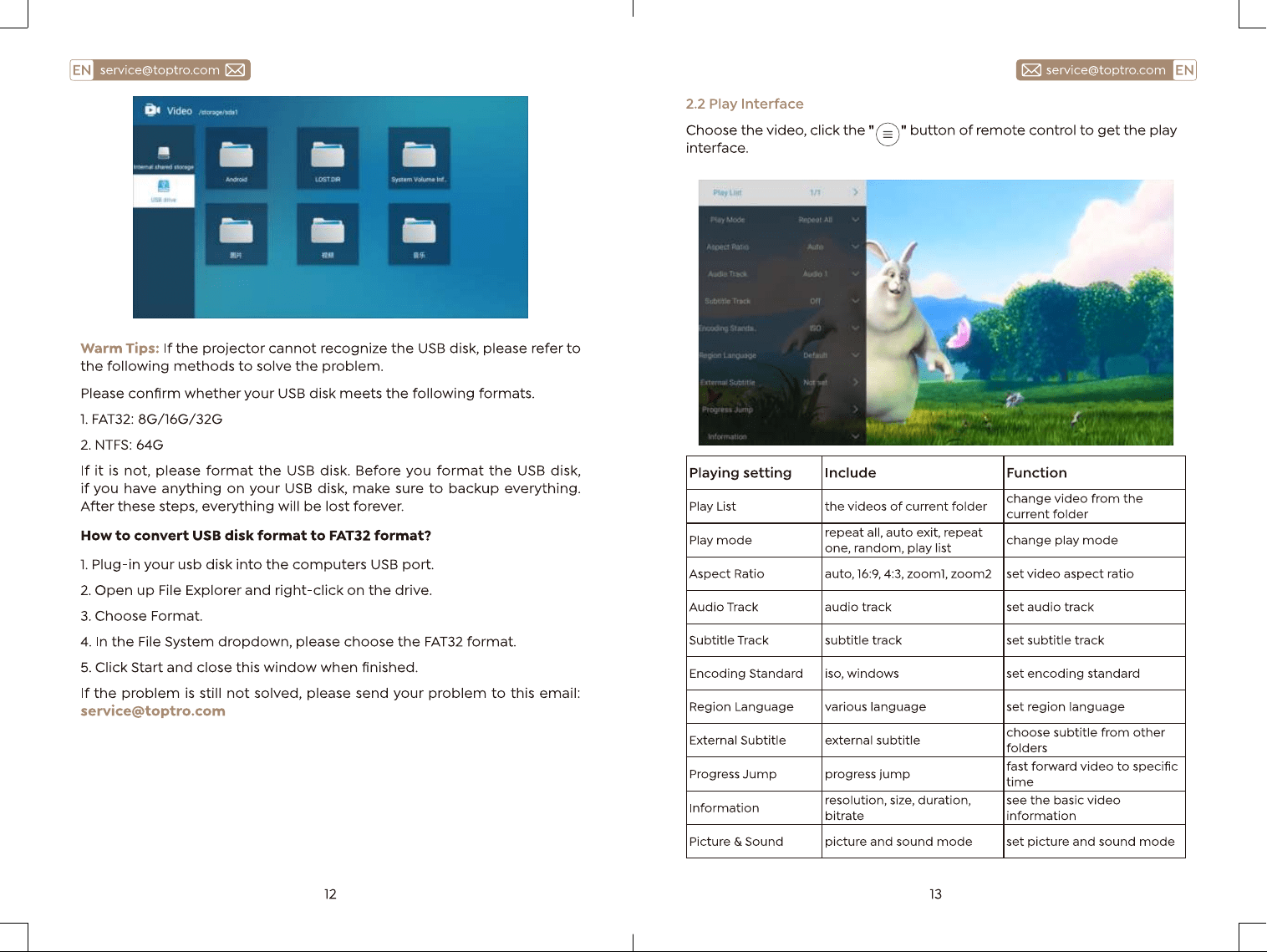Expand the Aspect Ratio Auto dropdown
Screen dimensions: 1267x952
point(855,247)
